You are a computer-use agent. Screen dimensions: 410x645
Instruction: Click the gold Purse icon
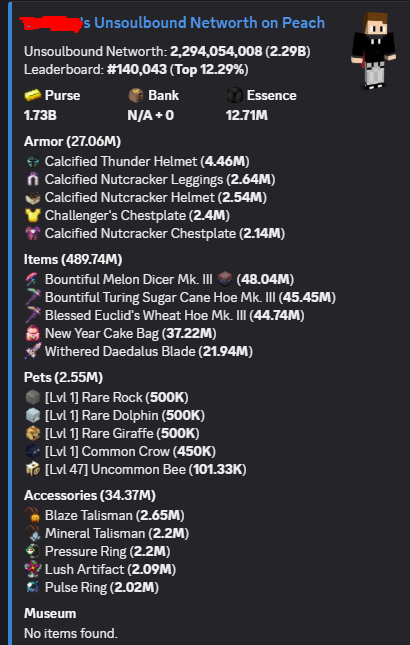32,95
